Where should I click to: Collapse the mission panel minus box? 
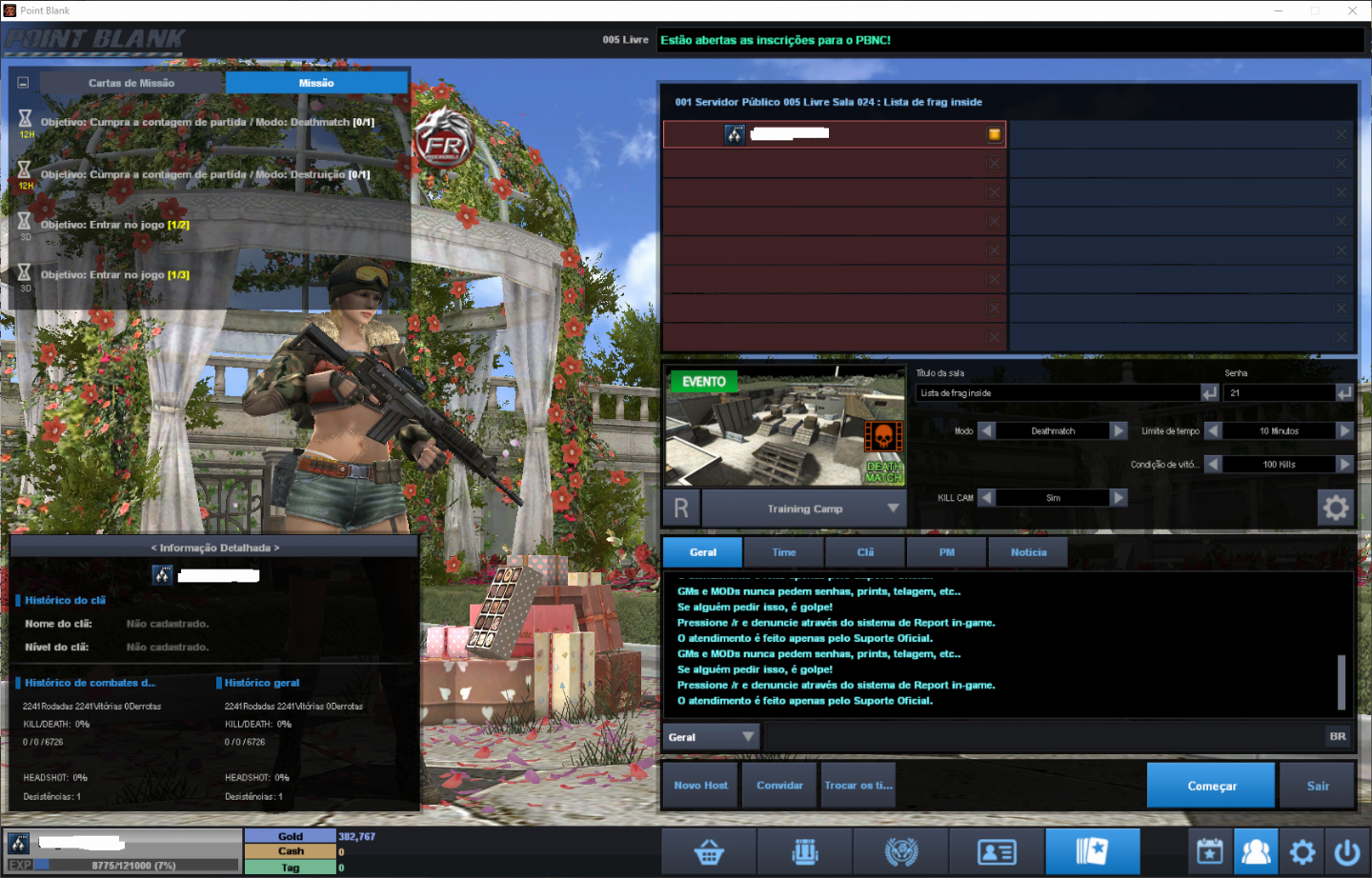(x=23, y=83)
